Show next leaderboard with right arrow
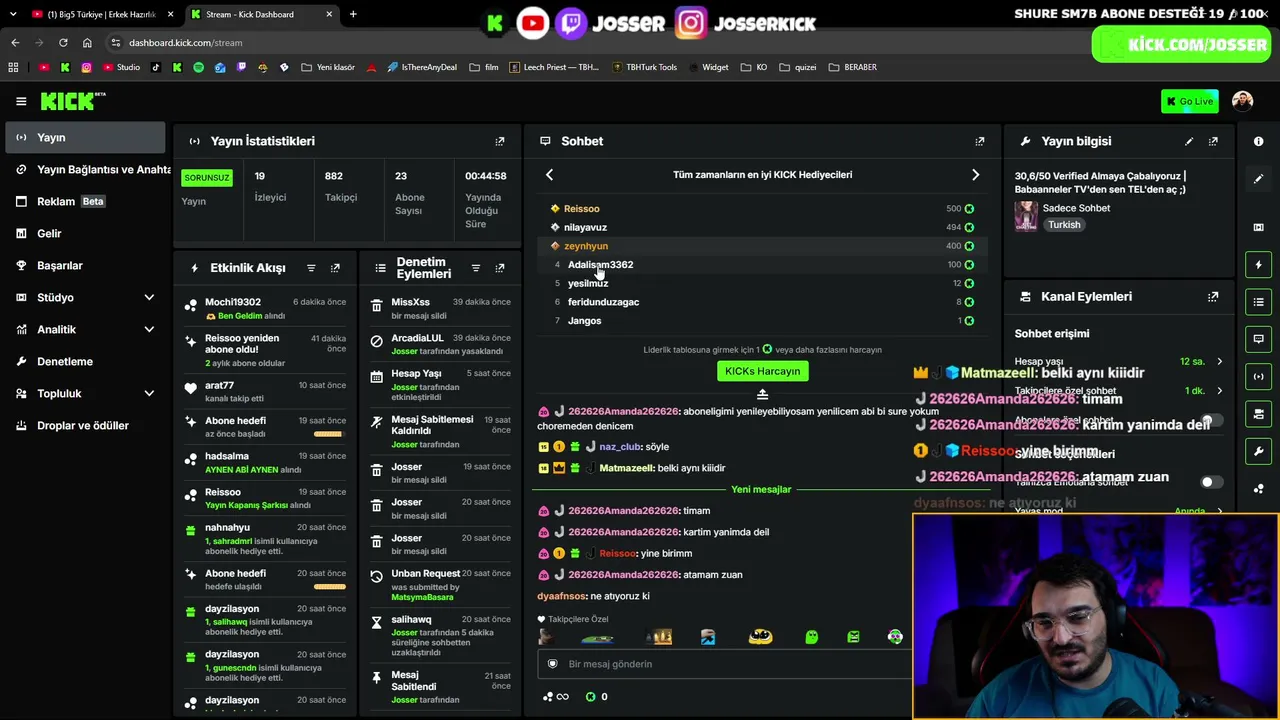1280x720 pixels. 976,175
